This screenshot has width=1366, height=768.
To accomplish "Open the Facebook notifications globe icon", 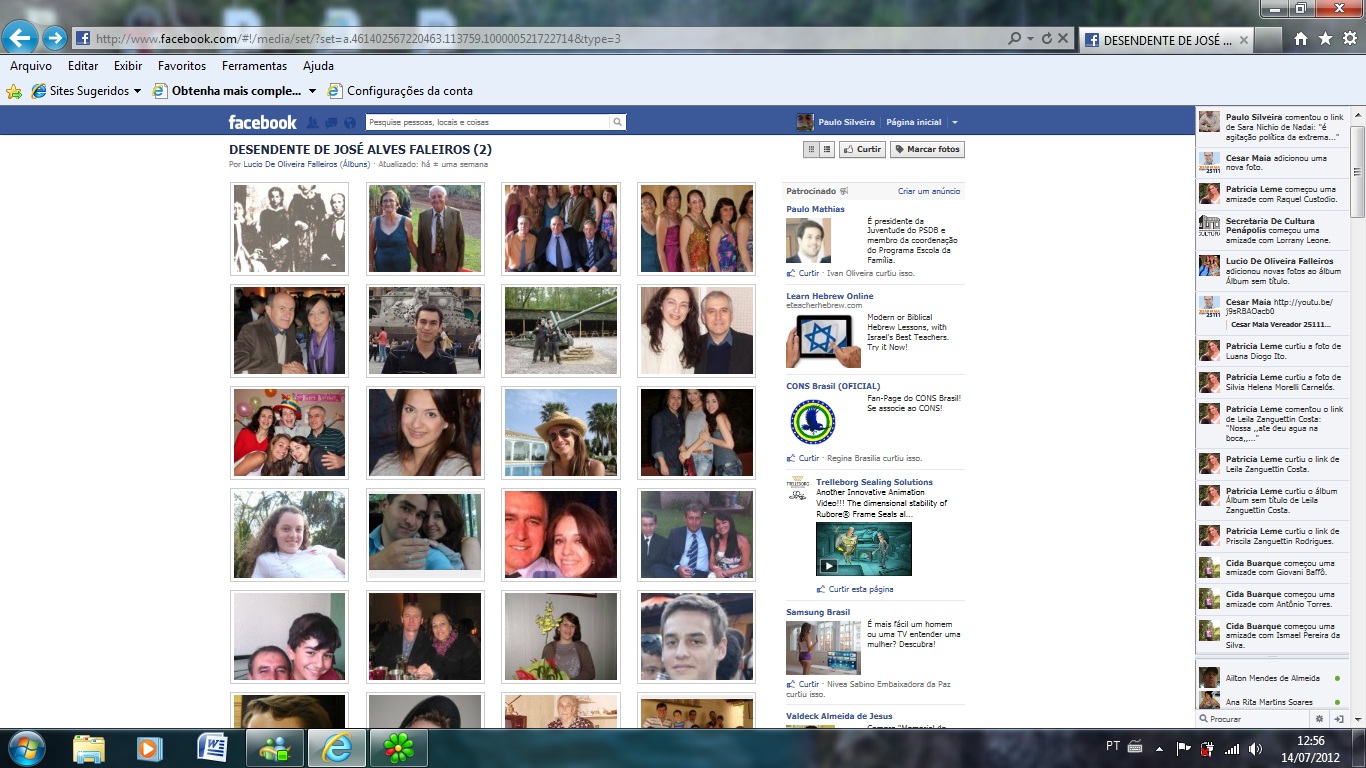I will (349, 122).
